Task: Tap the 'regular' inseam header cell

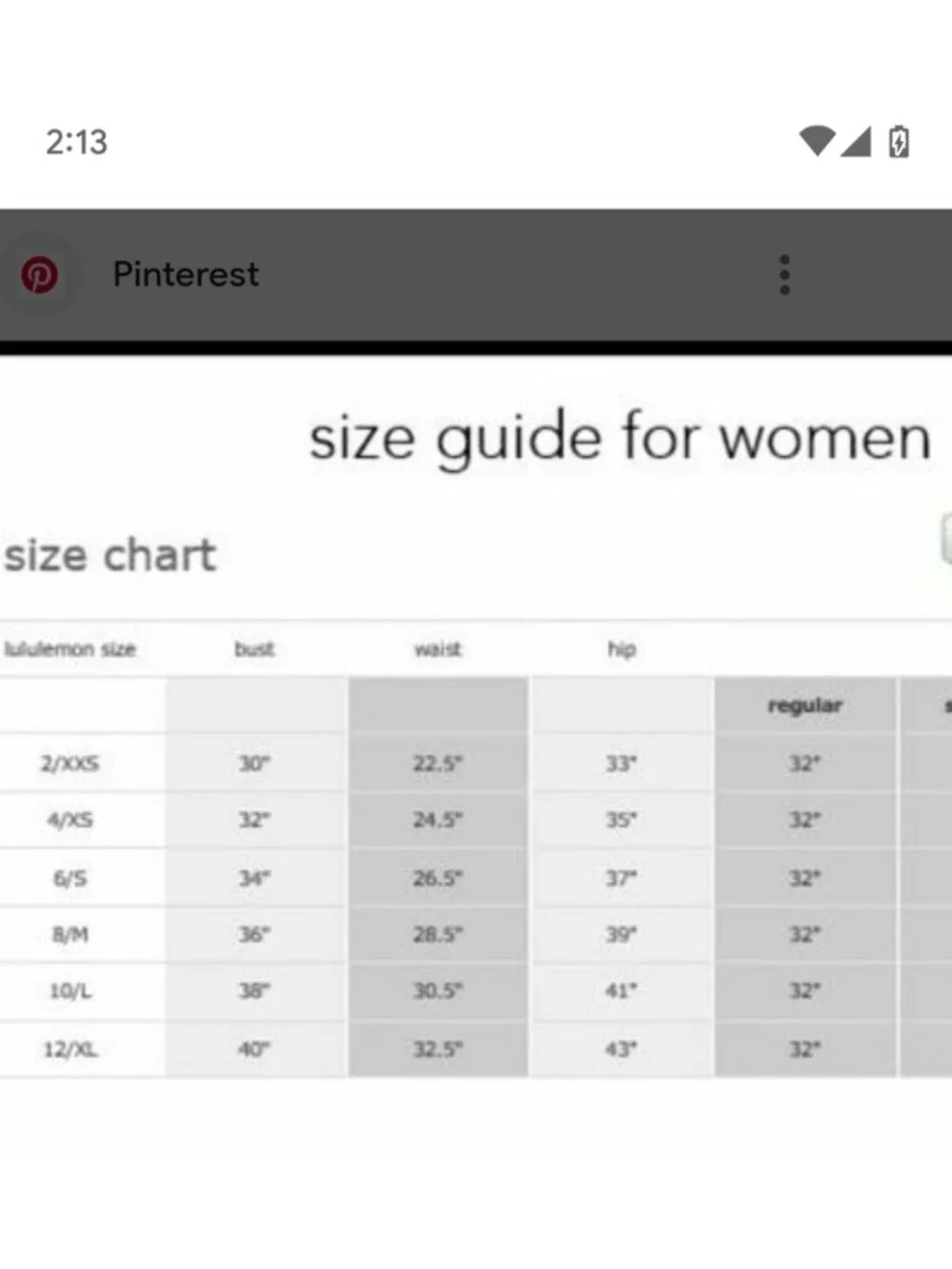Action: click(805, 705)
